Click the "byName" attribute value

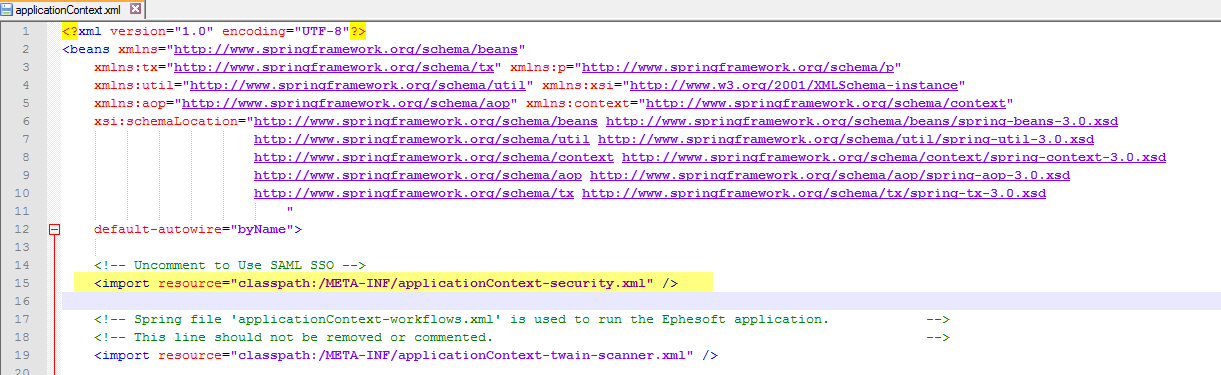point(262,229)
